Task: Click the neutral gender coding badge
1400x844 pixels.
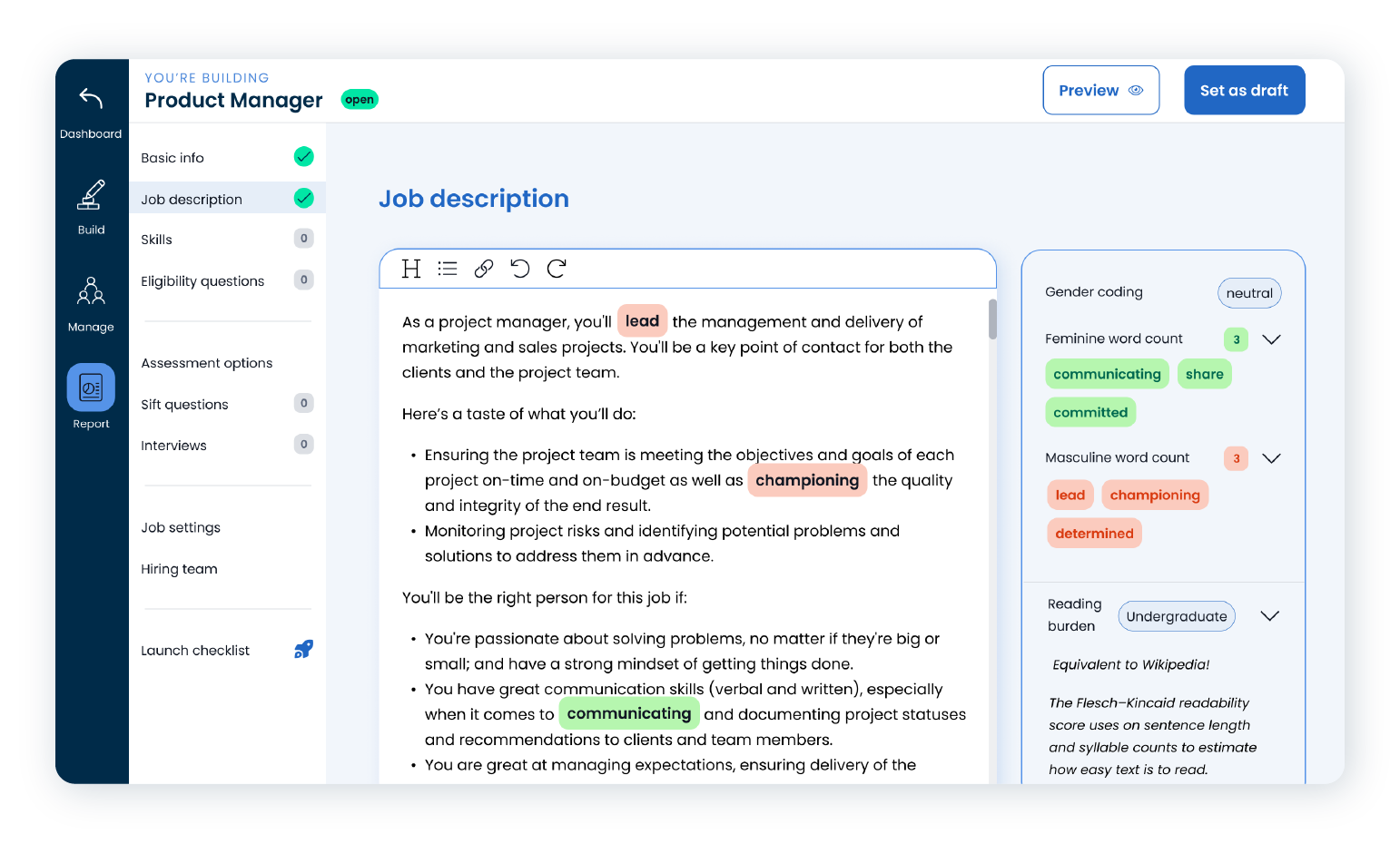Action: (x=1249, y=293)
